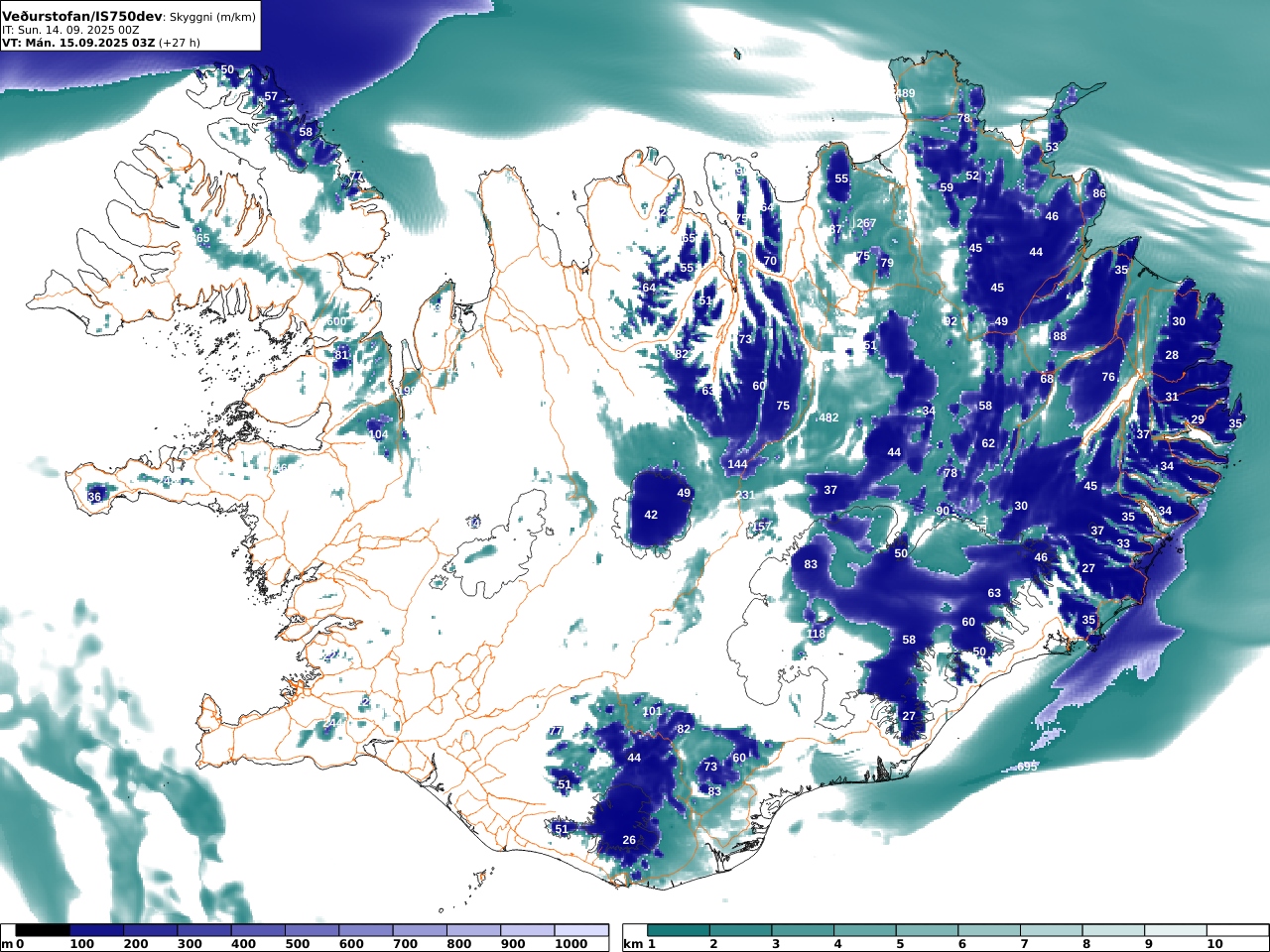Pick the km-scale swatch between 2 and 3
Screen dimensions: 1270x952
[740, 930]
